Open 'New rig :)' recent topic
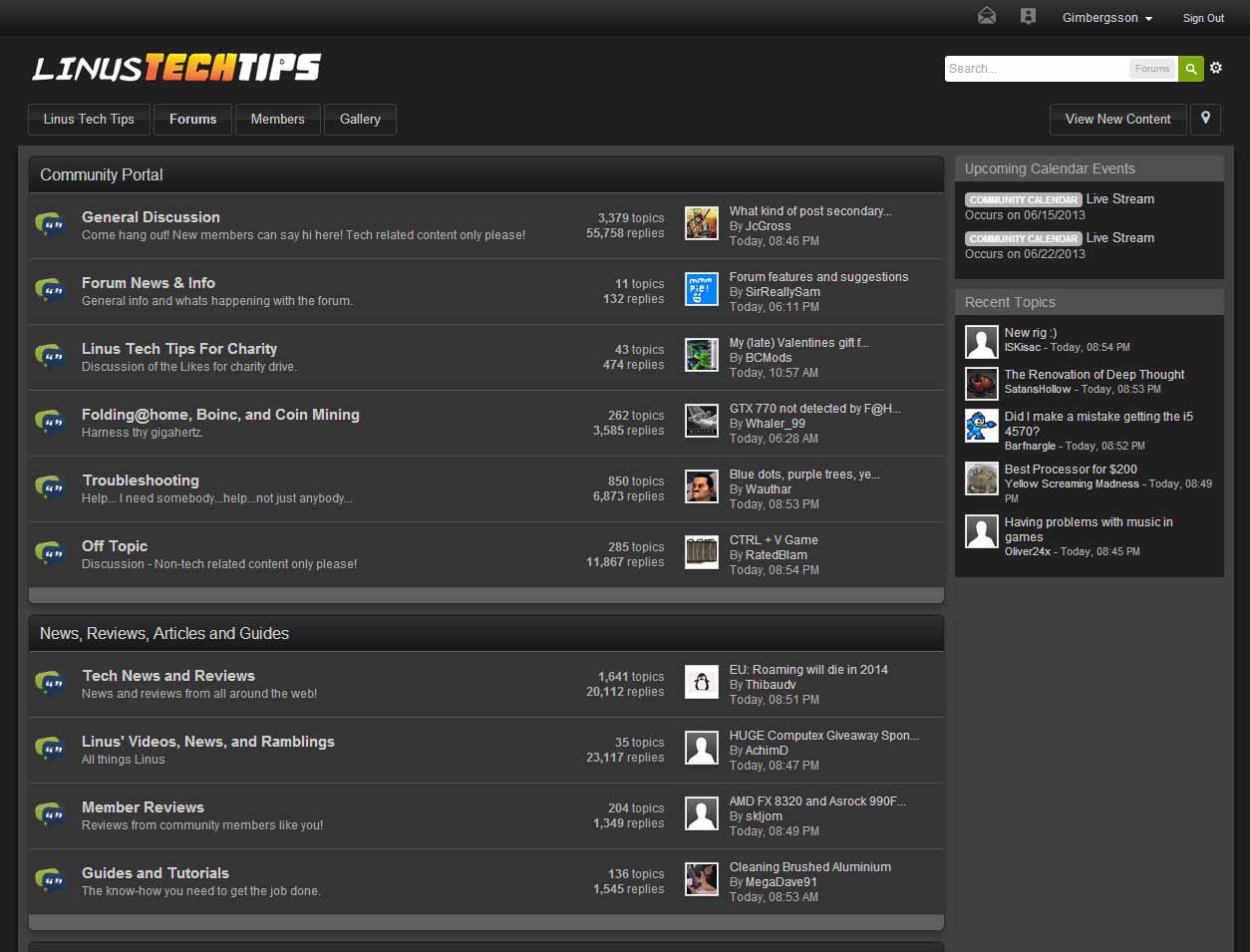Screen dimensions: 1250x952 coord(1031,332)
